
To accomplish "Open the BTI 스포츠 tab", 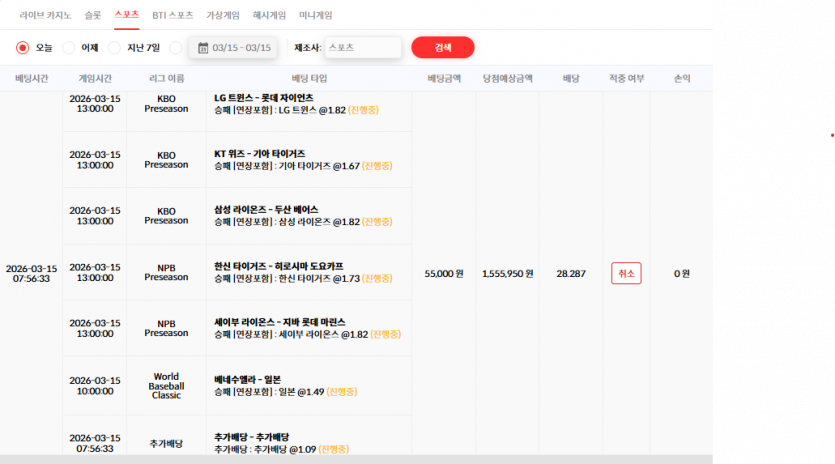I will 173,15.
